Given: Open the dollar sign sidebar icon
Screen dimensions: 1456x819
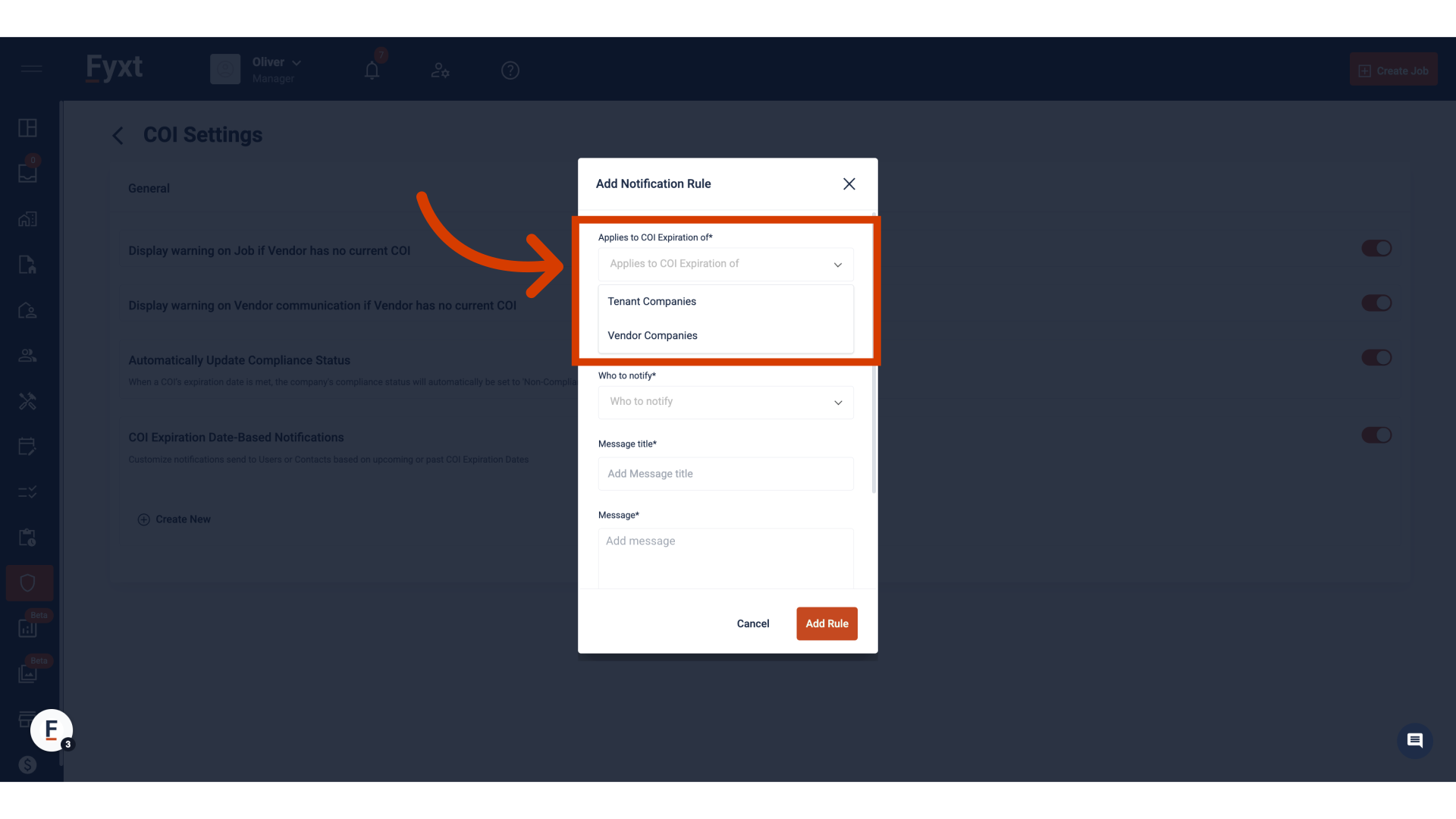Looking at the screenshot, I should pyautogui.click(x=28, y=764).
